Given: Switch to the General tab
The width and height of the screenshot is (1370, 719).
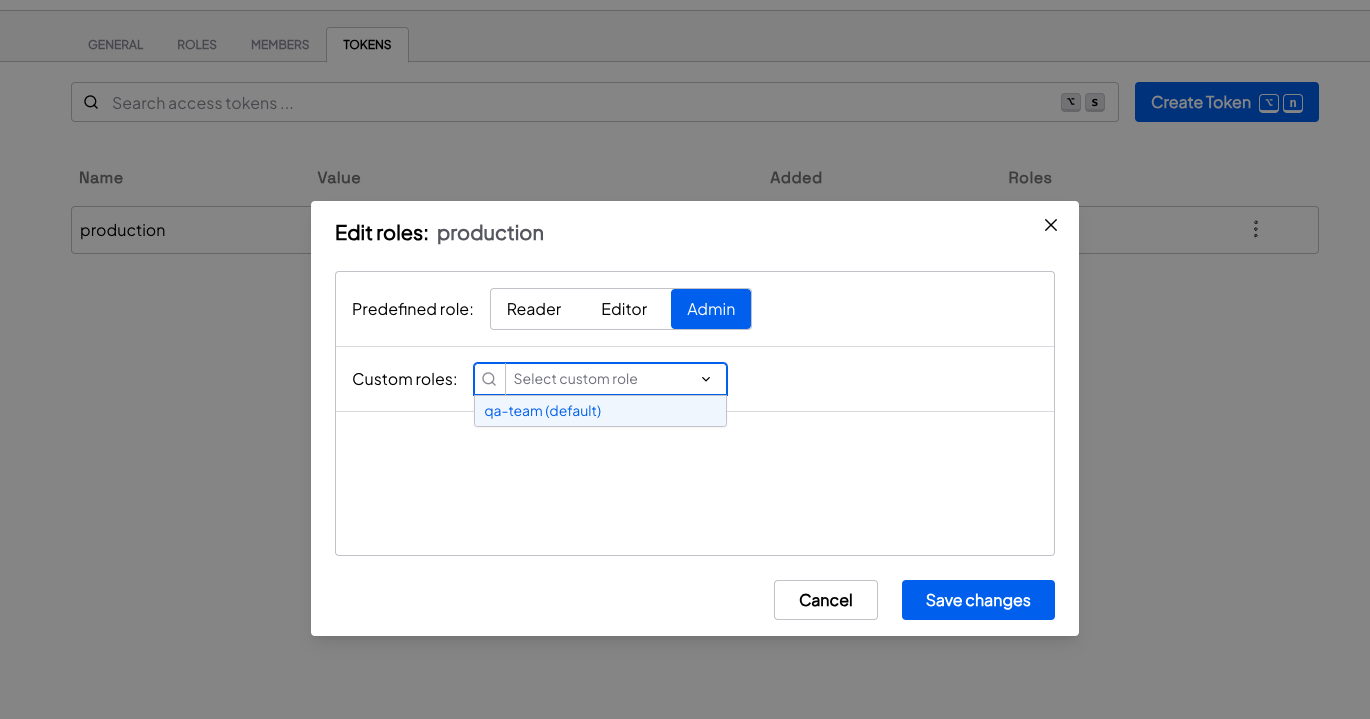Looking at the screenshot, I should tap(116, 45).
